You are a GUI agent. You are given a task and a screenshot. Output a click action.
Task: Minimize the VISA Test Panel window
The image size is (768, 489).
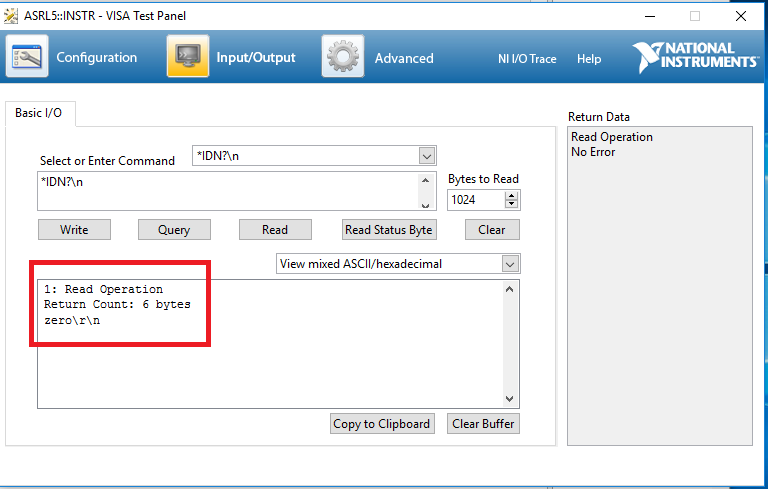tap(650, 16)
